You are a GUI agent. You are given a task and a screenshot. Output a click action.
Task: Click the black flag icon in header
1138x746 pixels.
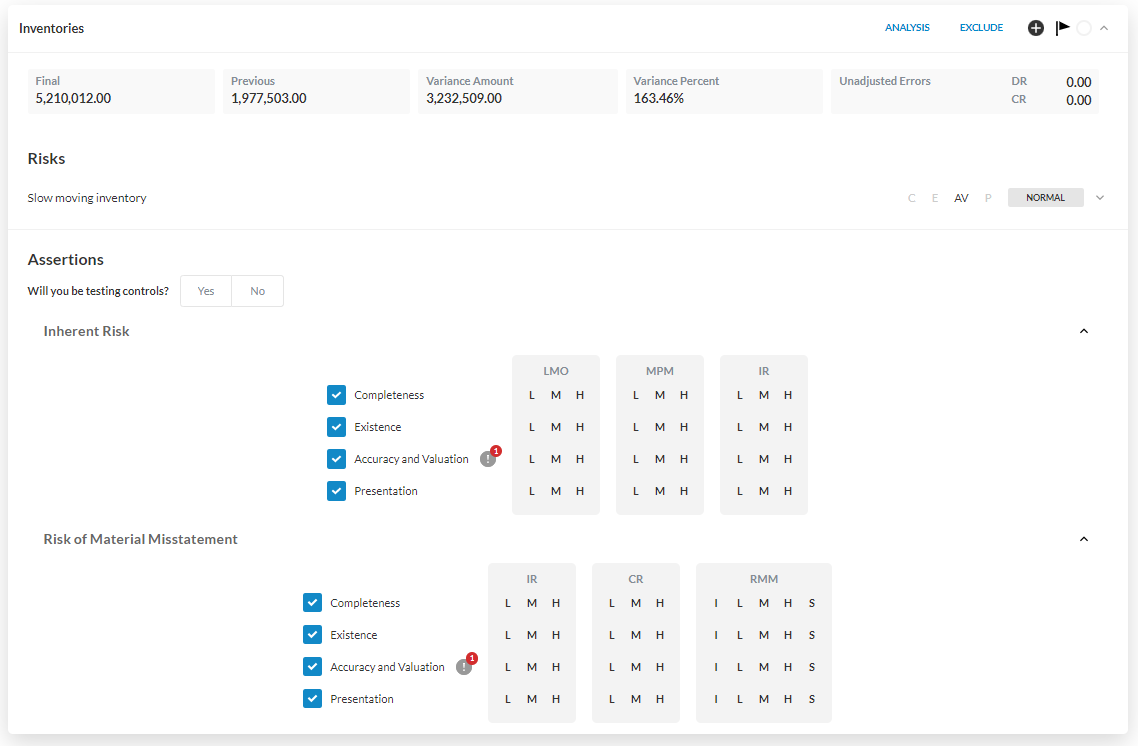tap(1062, 28)
